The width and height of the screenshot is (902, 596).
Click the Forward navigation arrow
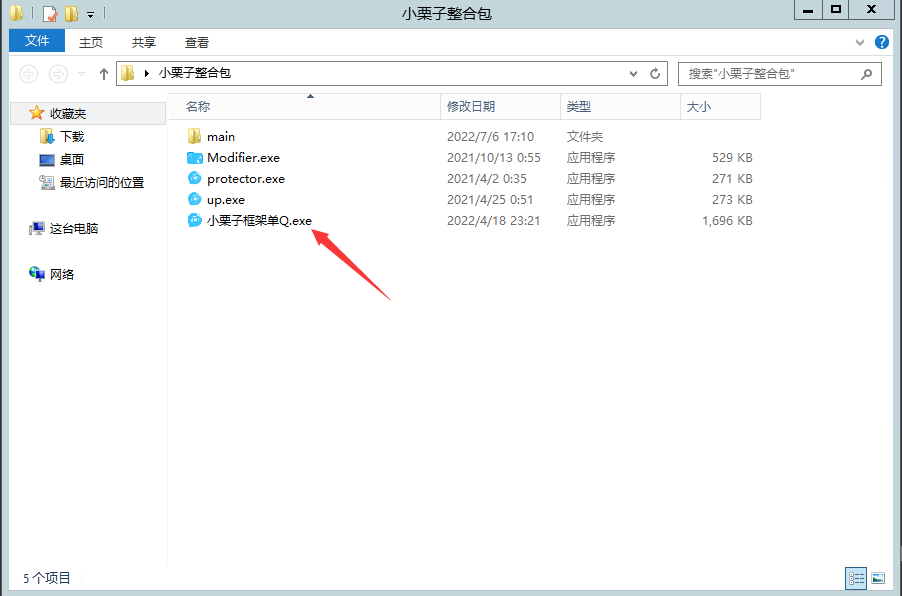pos(58,74)
